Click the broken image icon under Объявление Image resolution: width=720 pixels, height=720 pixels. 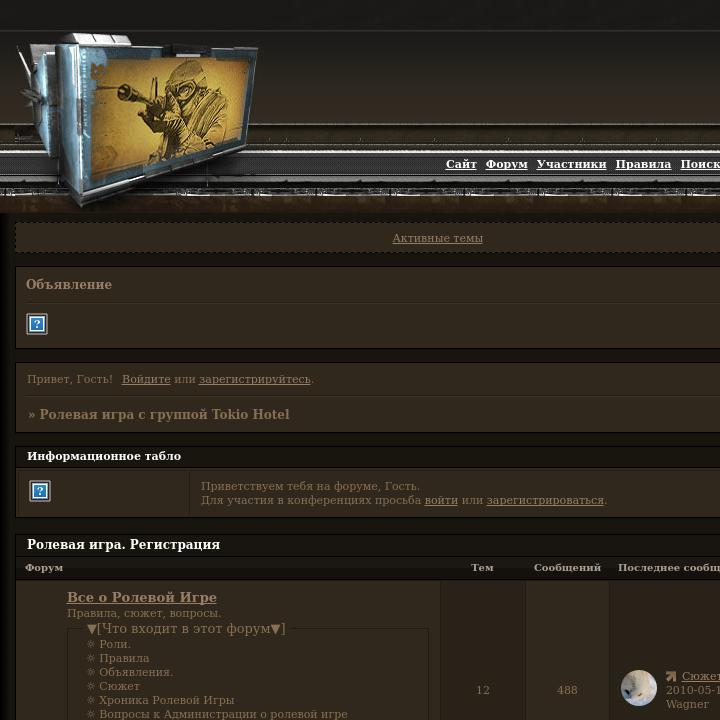click(x=37, y=324)
